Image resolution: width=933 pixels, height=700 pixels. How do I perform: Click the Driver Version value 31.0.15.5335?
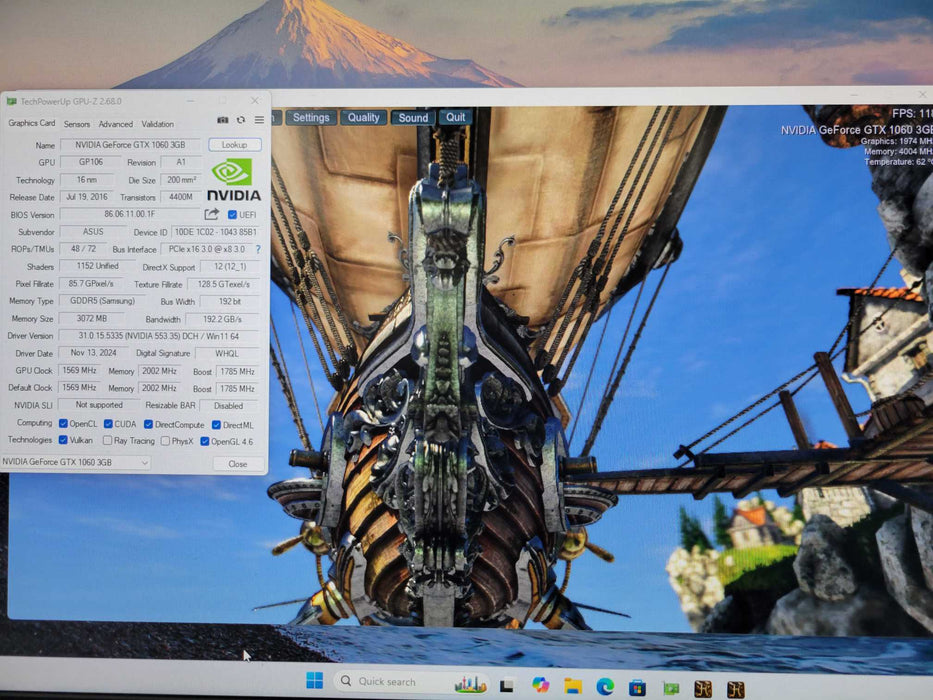(159, 336)
